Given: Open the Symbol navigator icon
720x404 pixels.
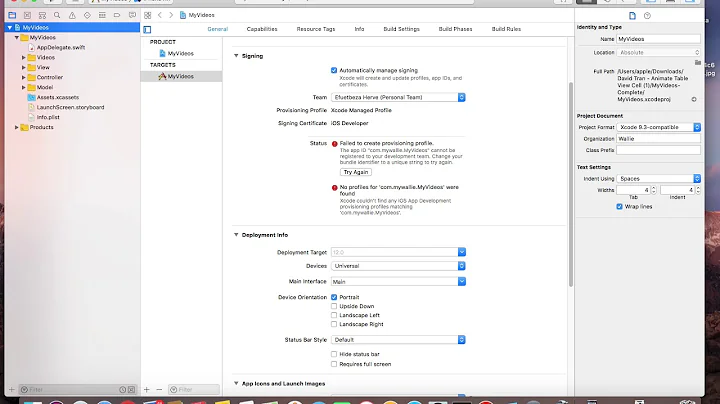Looking at the screenshot, I should tap(42, 15).
